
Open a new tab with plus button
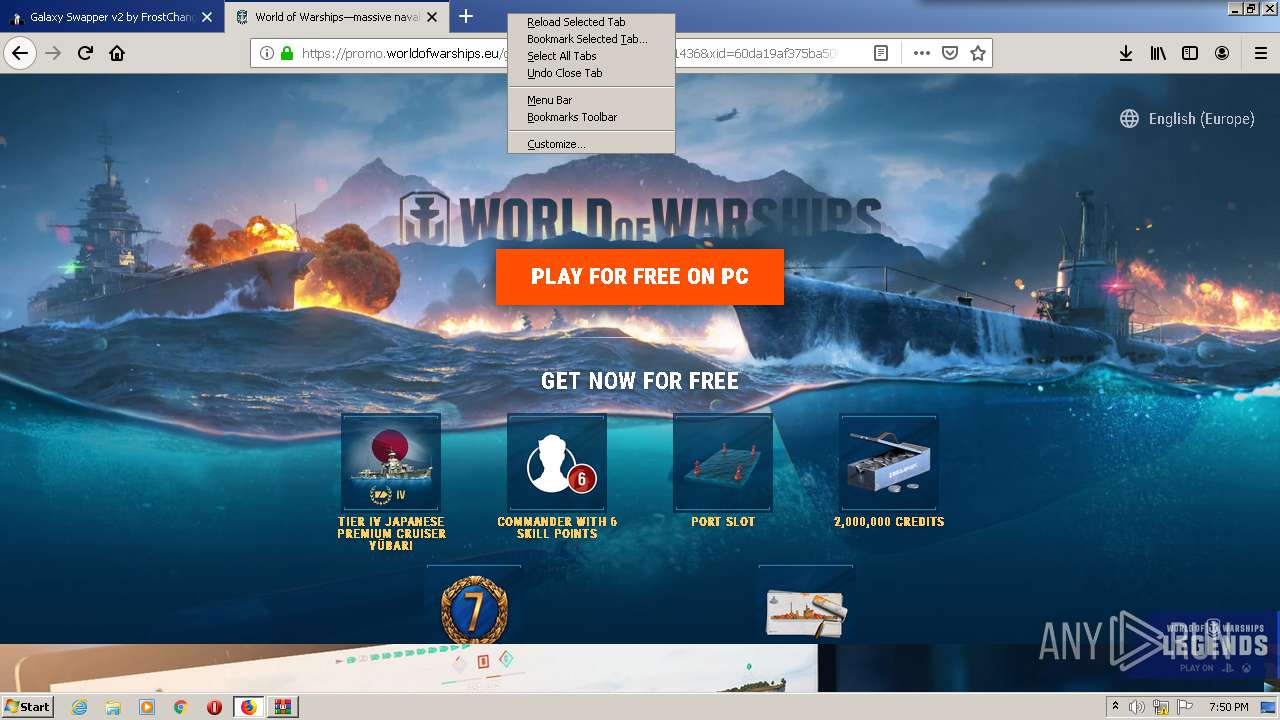(x=466, y=16)
